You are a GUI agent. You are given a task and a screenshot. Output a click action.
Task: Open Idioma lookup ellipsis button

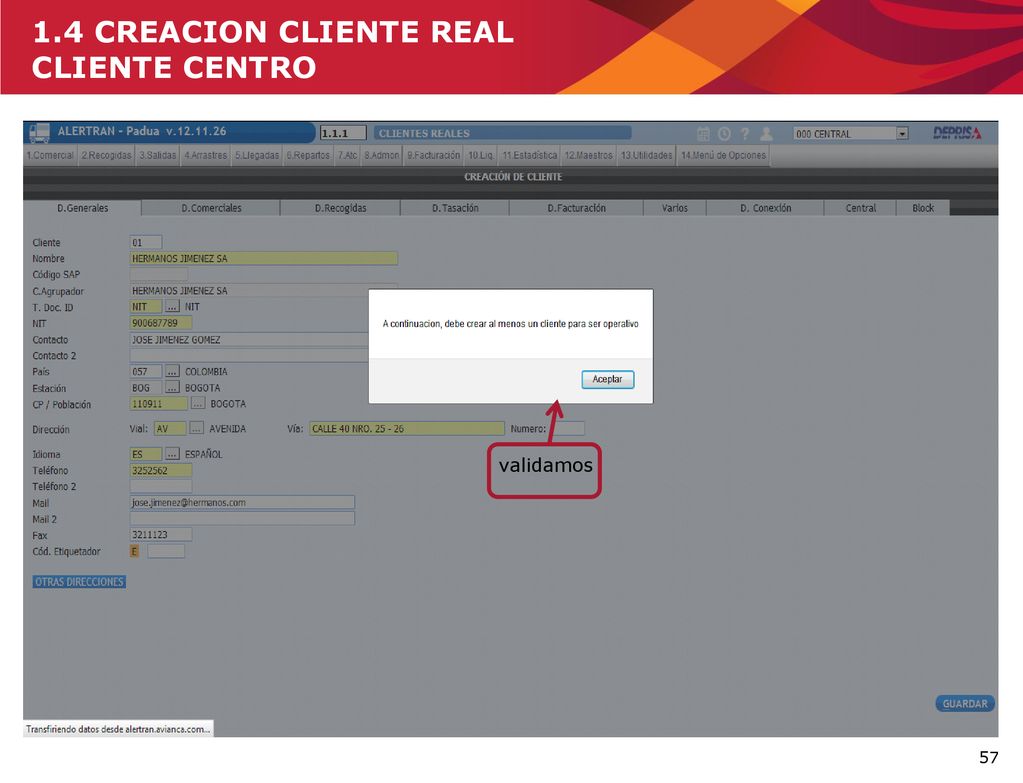tap(172, 453)
